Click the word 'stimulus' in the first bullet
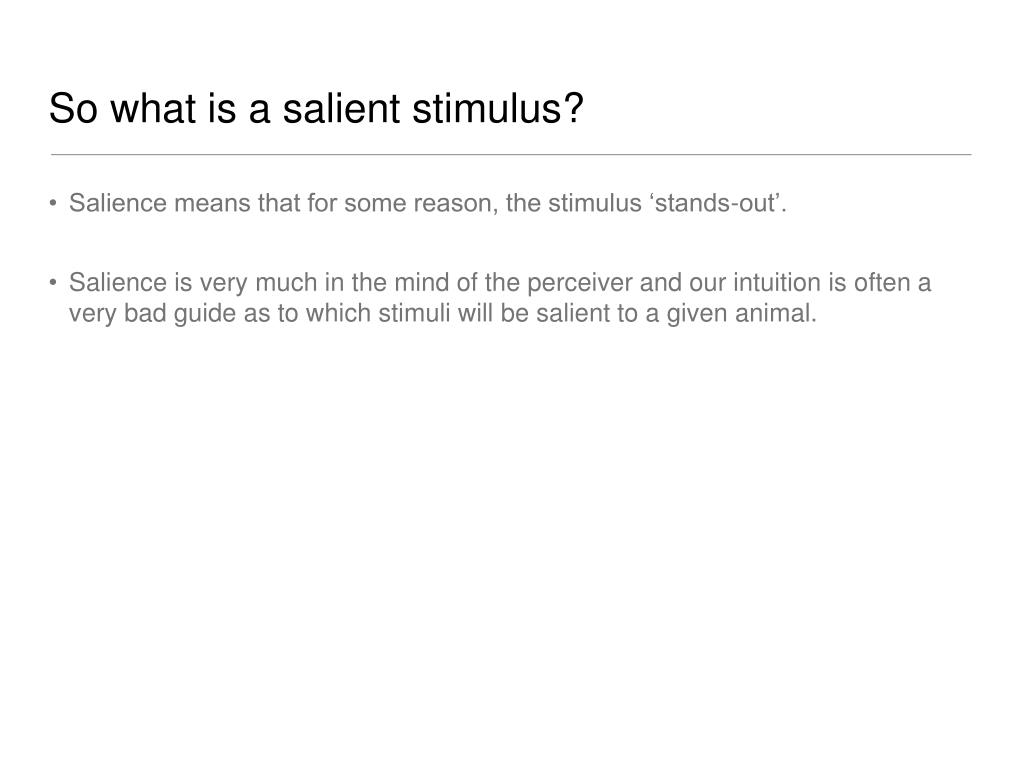Viewport: 1023px width, 767px height. pyautogui.click(x=595, y=203)
